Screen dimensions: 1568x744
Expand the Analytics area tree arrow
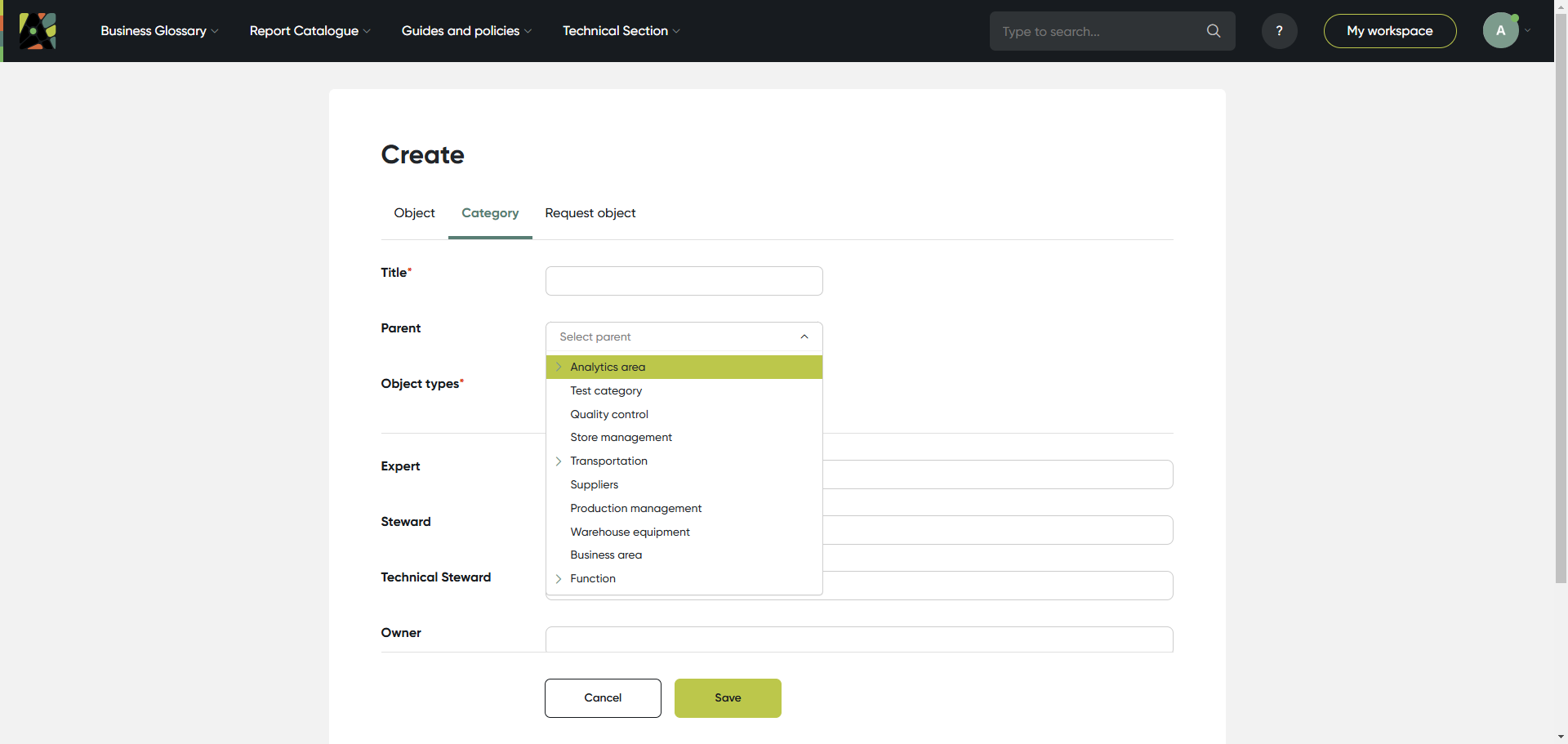pos(559,368)
